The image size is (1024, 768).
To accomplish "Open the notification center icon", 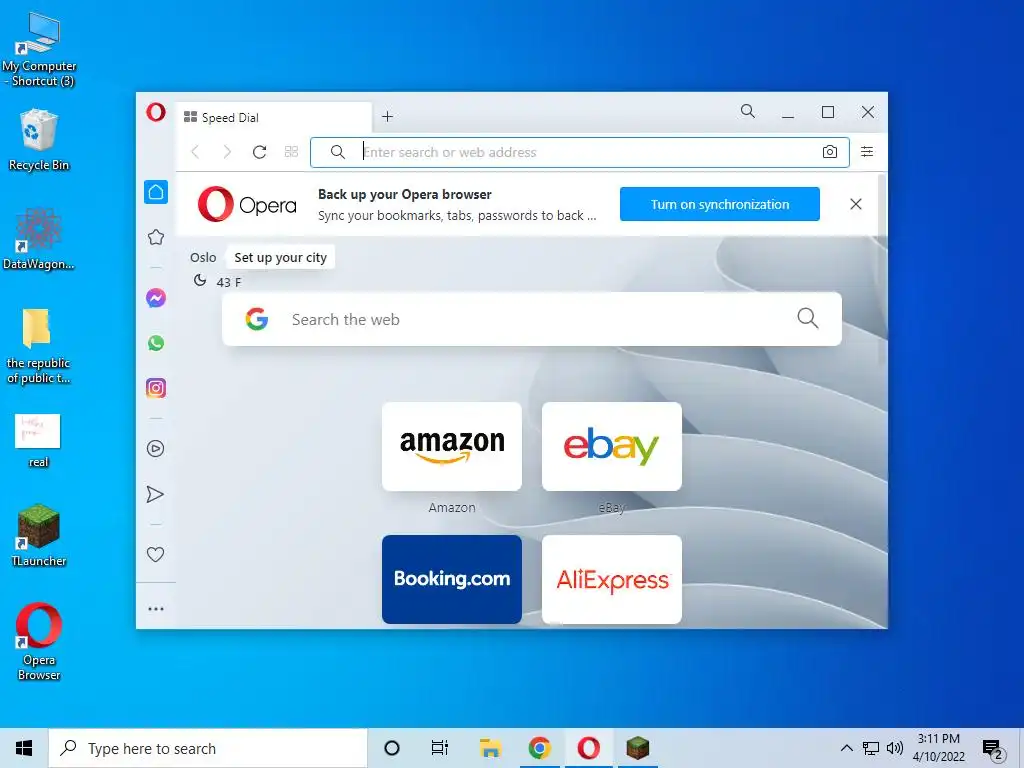I will (992, 749).
